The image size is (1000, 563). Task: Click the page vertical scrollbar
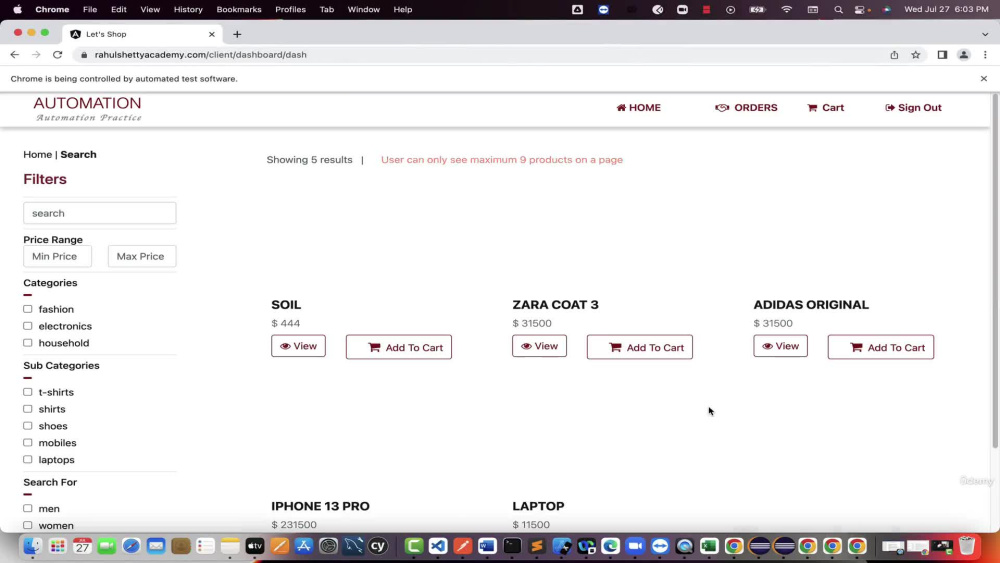(x=995, y=271)
